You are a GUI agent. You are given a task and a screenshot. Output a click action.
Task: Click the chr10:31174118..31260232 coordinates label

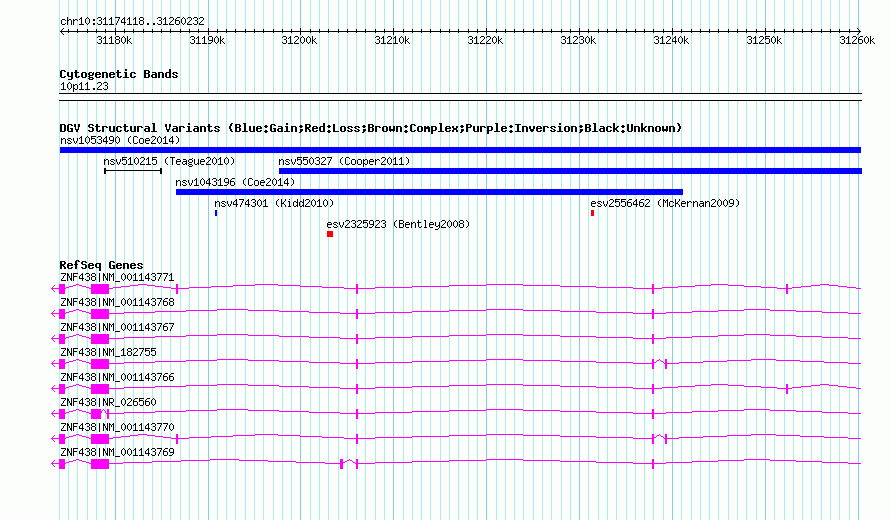132,21
